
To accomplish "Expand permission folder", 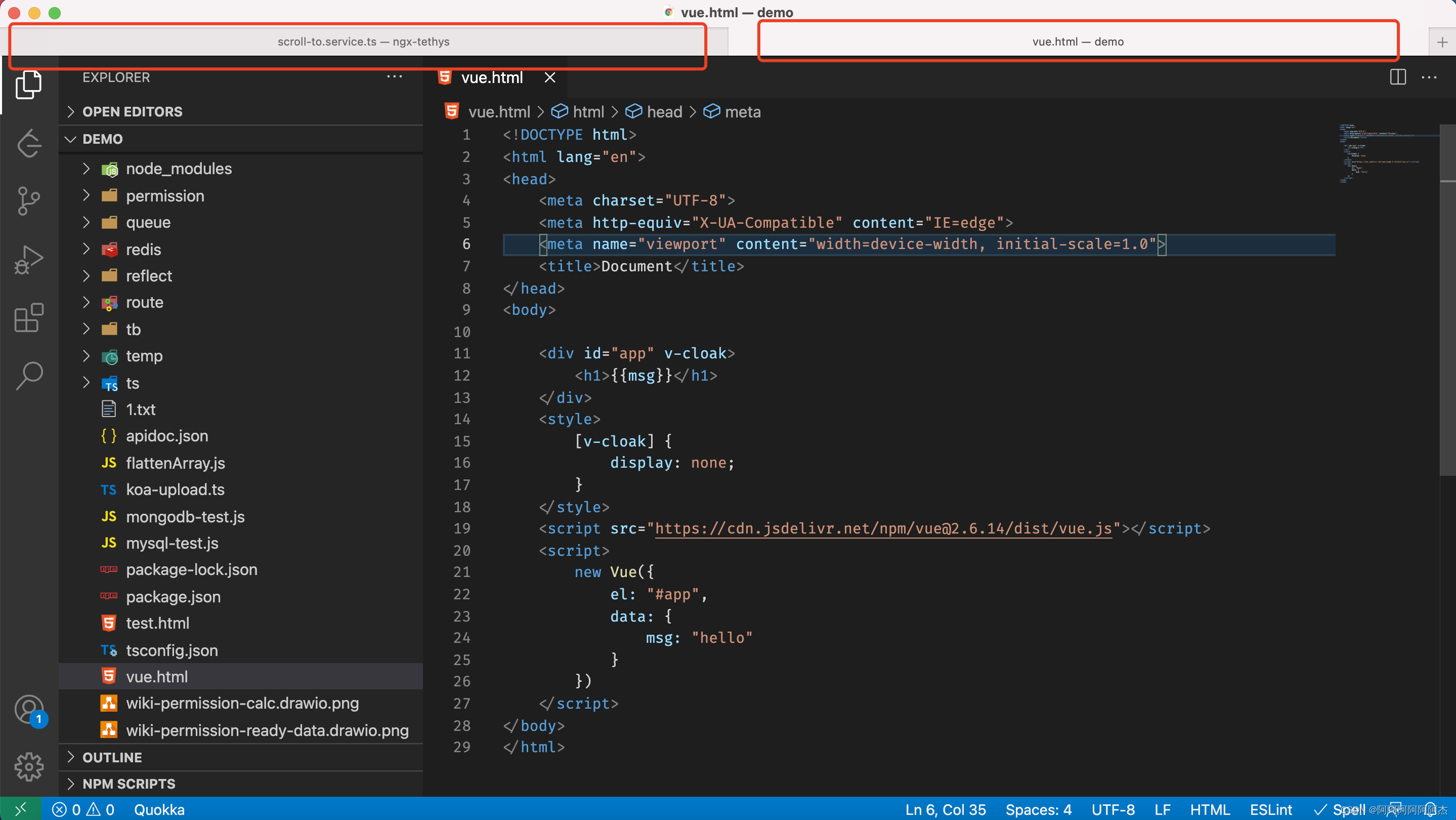I will (241, 196).
